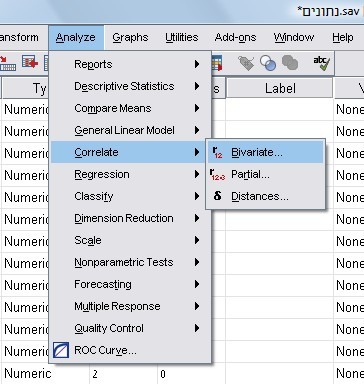364x384 pixels.
Task: Click the 'None' value in the first row
Action: pos(350,109)
